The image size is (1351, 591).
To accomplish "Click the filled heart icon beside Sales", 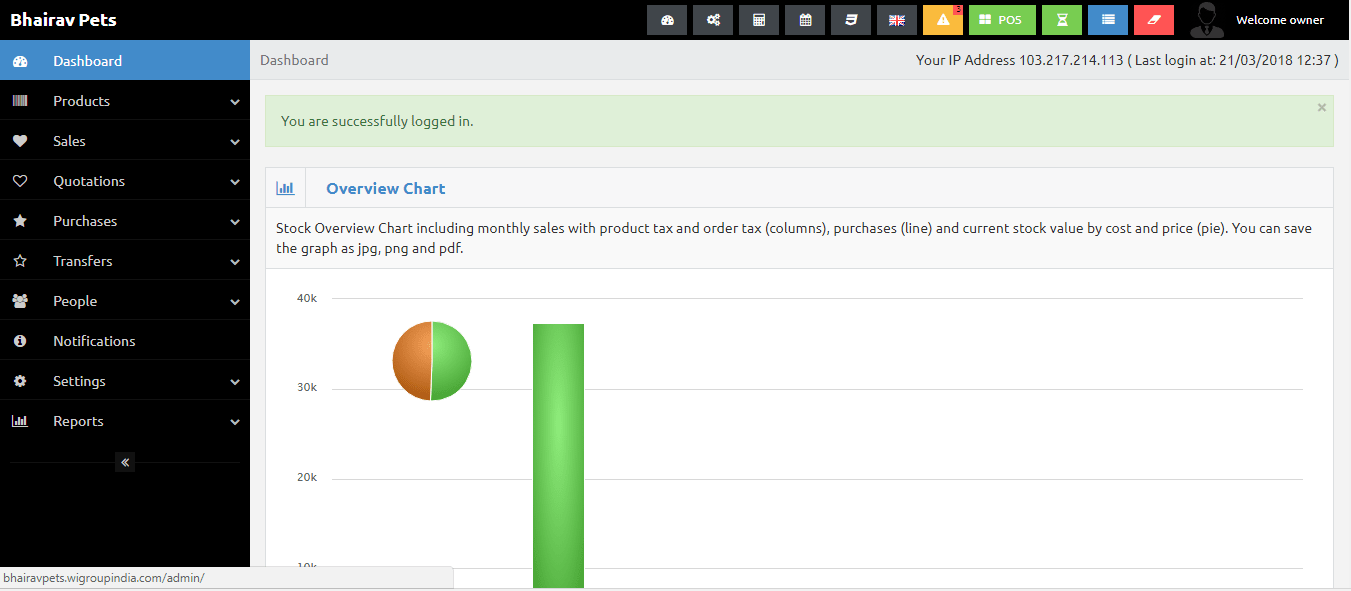I will tap(20, 141).
